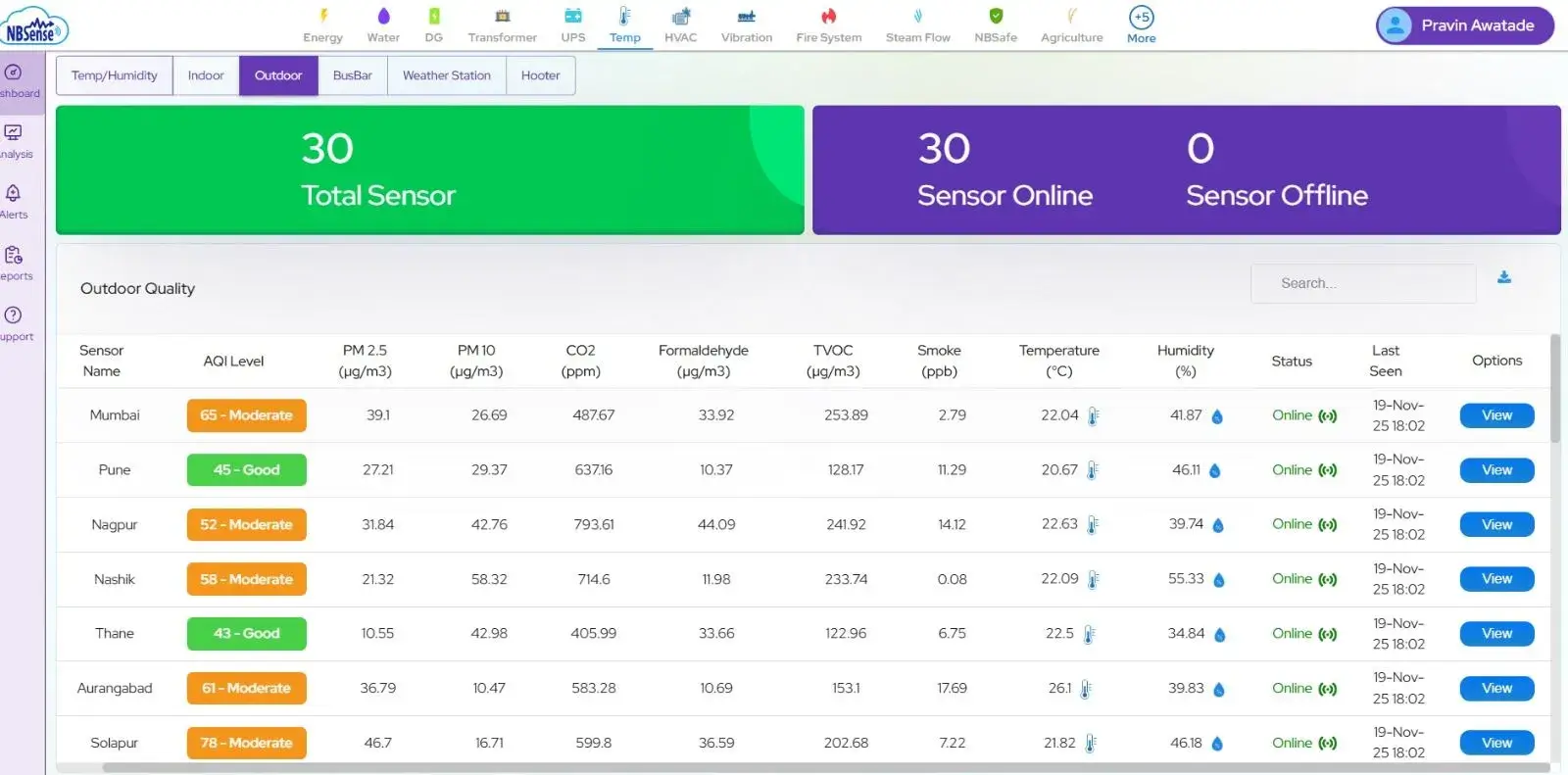Click the Search input field
Viewport: 1568px width, 775px height.
coord(1362,283)
